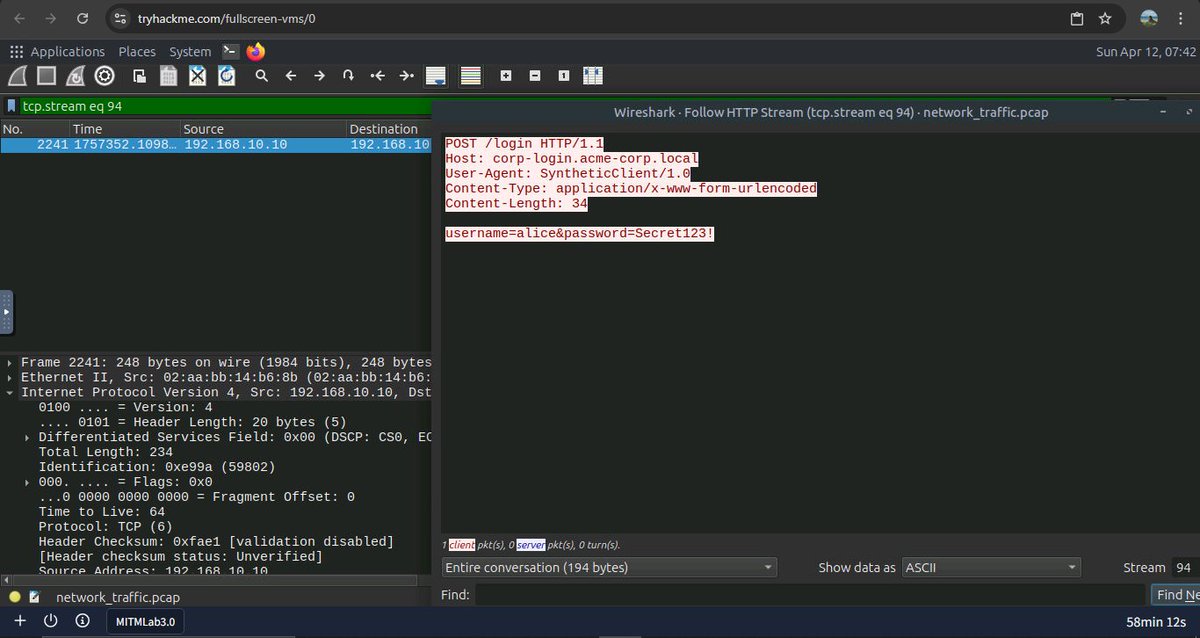
Task: Save this capture file icon
Action: point(169,76)
